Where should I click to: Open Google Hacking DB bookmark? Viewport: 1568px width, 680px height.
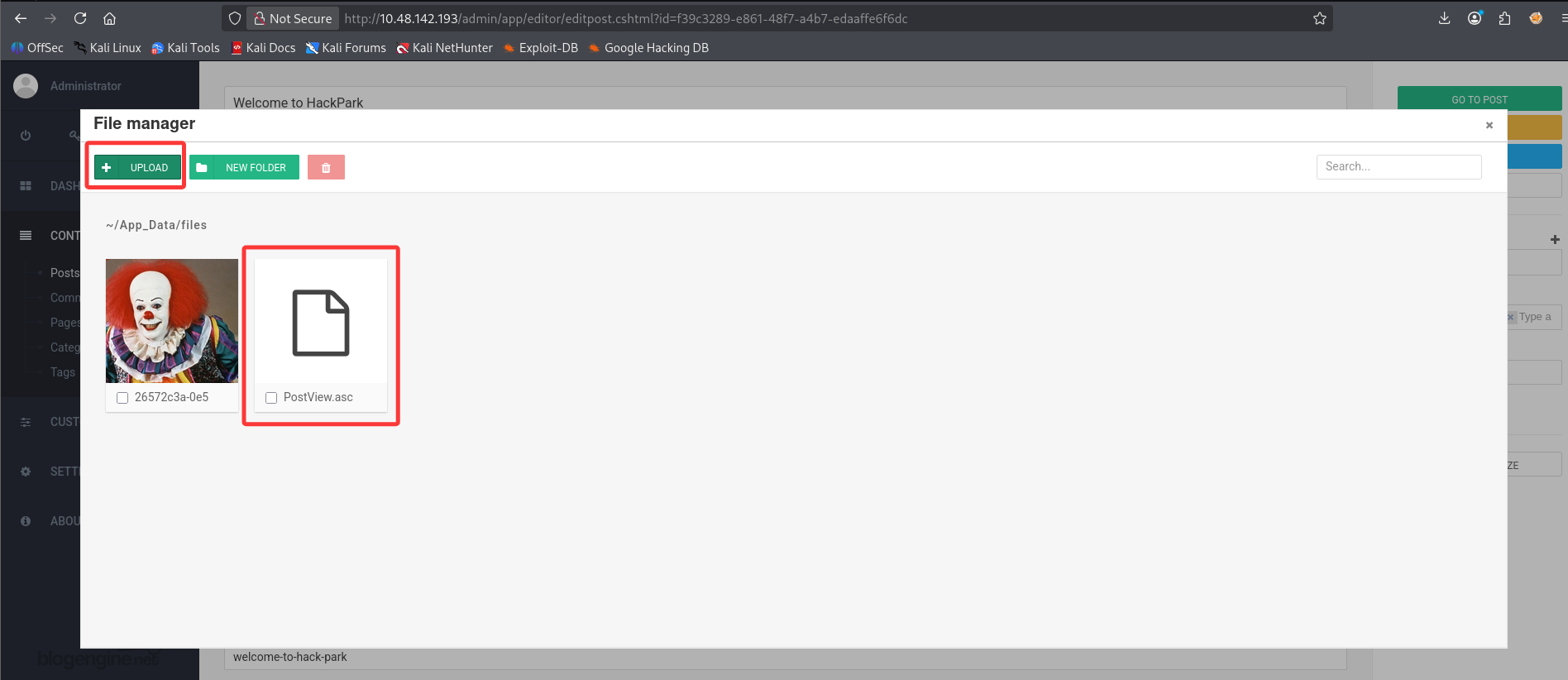[x=648, y=48]
